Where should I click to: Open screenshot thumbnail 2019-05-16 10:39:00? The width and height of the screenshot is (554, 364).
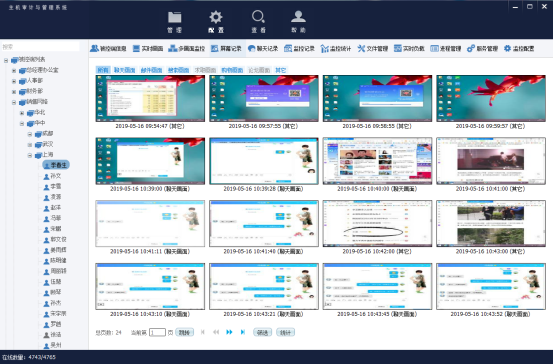pos(150,161)
